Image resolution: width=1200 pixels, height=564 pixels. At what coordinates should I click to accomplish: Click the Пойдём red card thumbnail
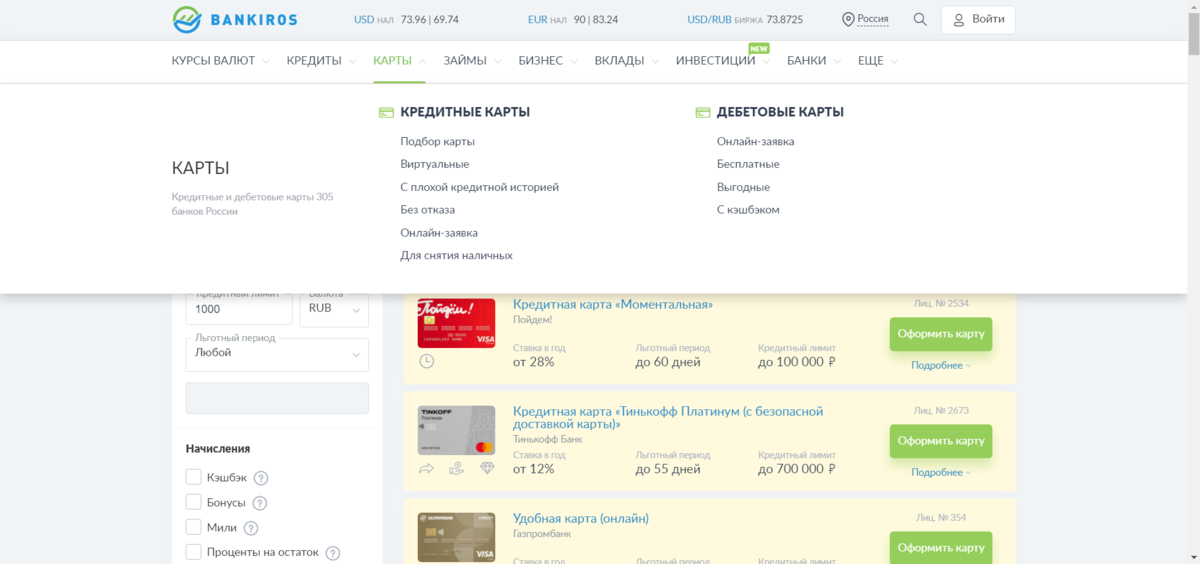click(x=456, y=323)
